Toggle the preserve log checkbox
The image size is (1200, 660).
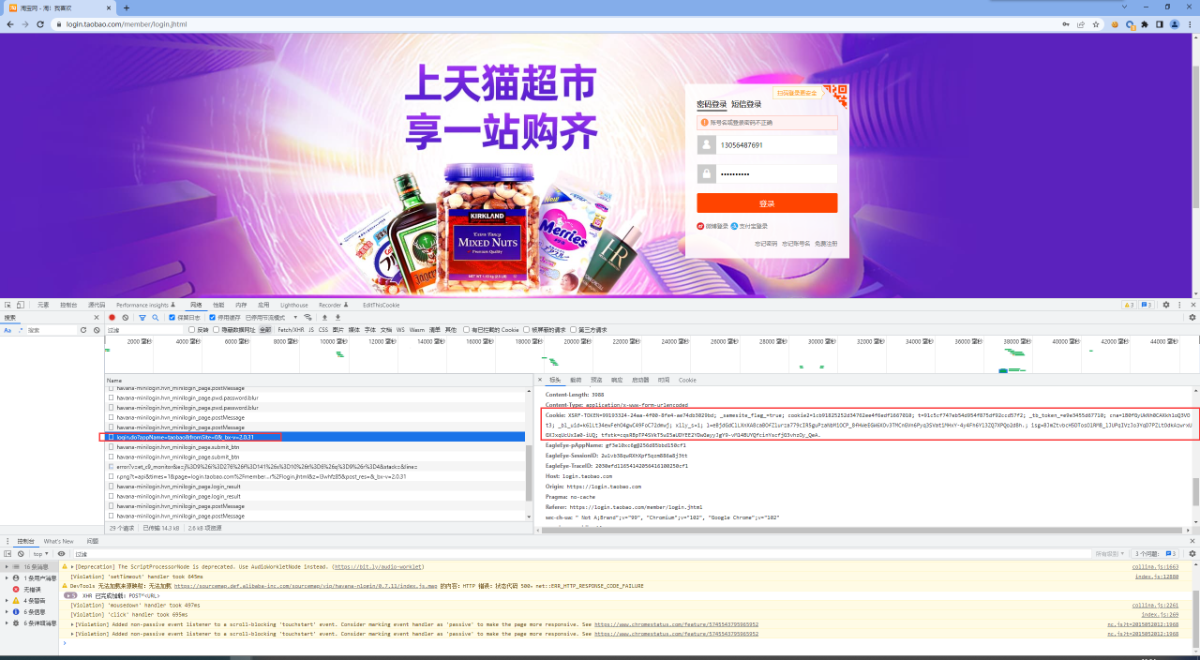(172, 318)
